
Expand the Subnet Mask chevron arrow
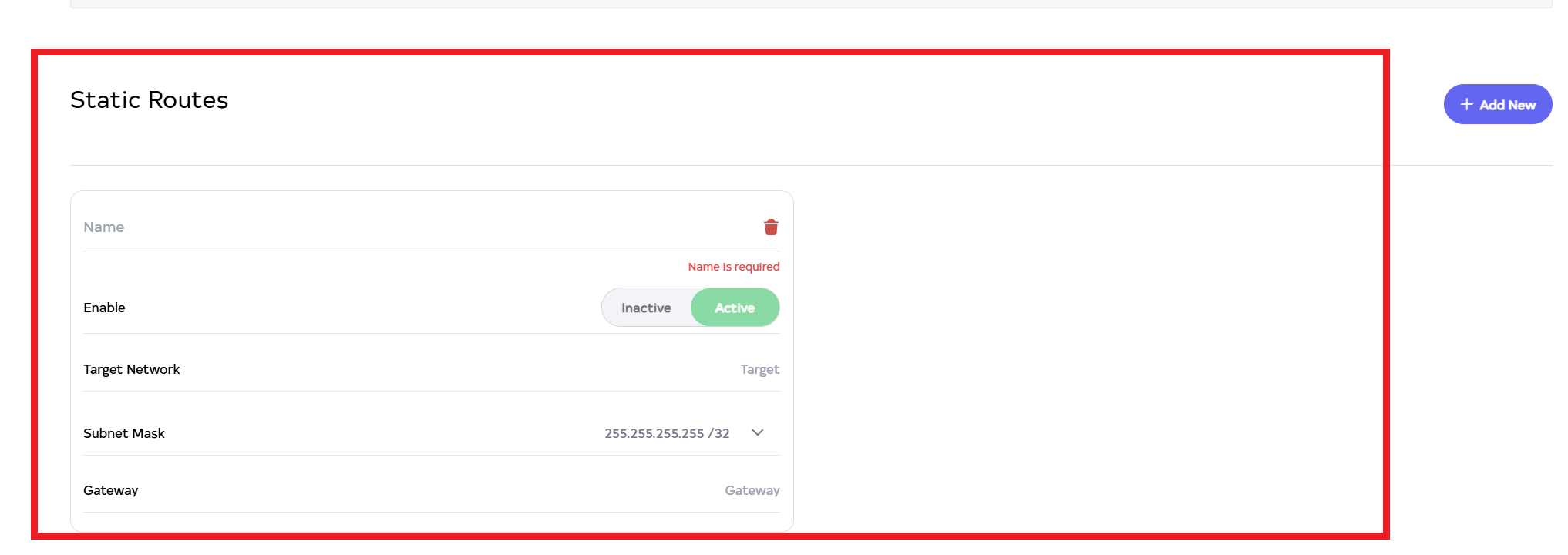click(758, 433)
